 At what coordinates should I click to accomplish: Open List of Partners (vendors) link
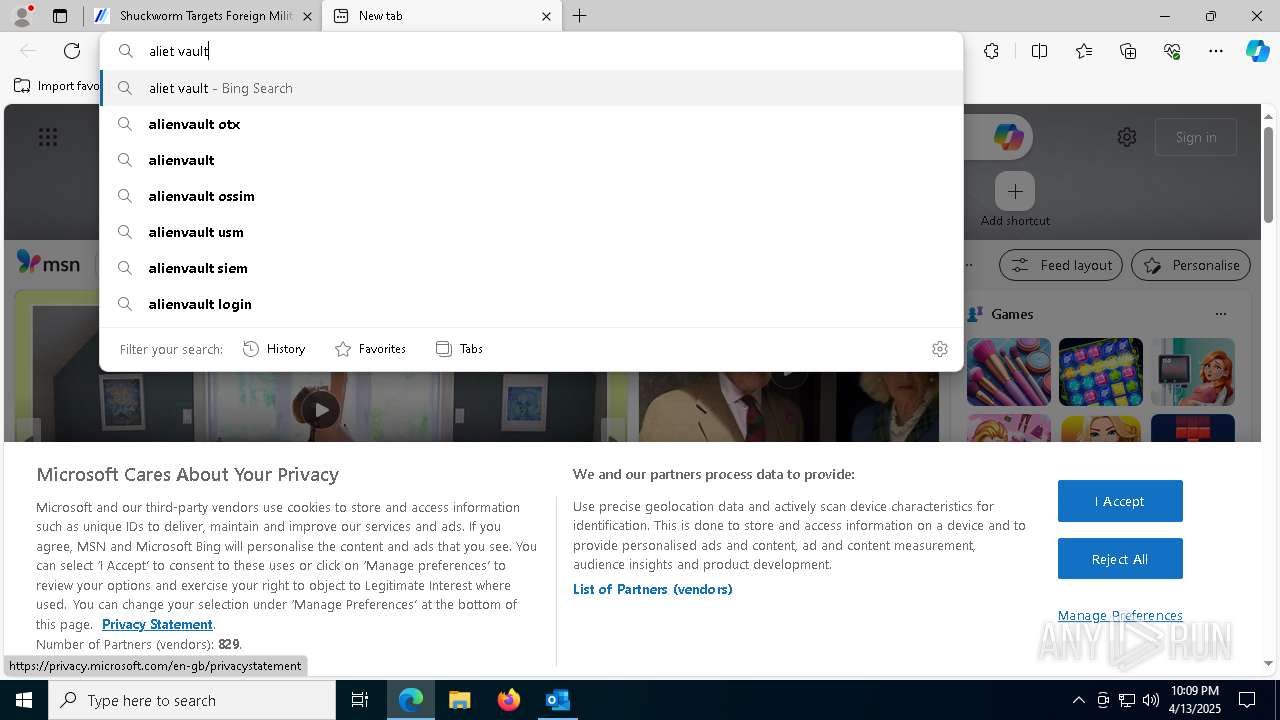point(653,589)
